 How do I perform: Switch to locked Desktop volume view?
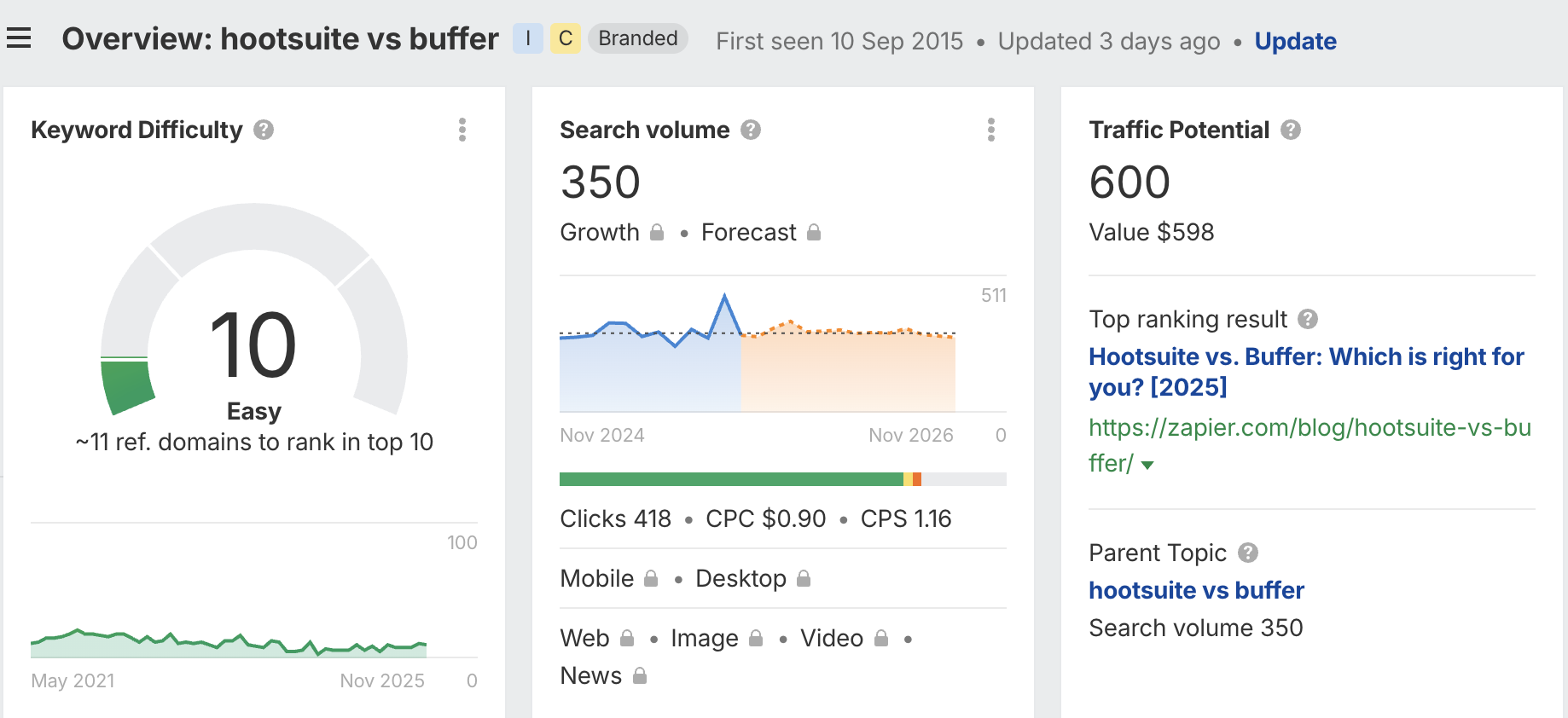coord(752,578)
